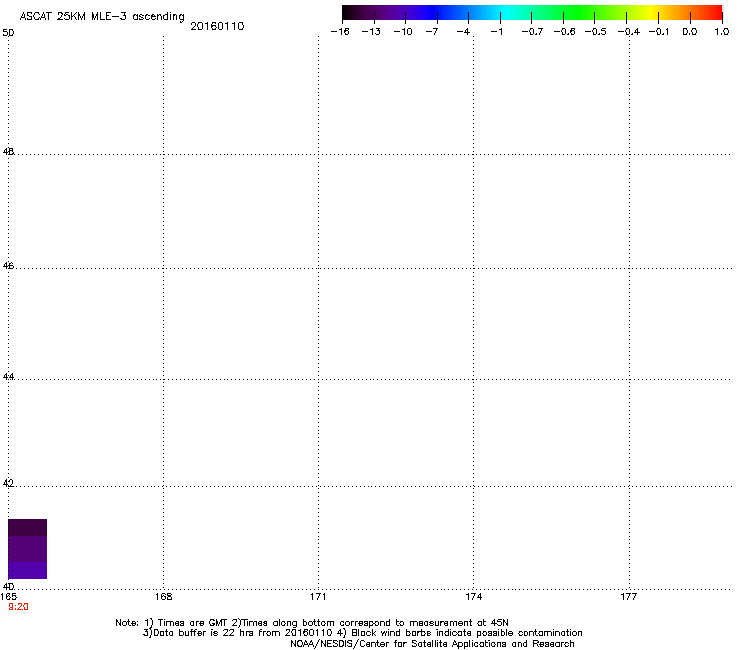Image resolution: width=740 pixels, height=650 pixels.
Task: Click latitude label 42
Action: tap(8, 483)
